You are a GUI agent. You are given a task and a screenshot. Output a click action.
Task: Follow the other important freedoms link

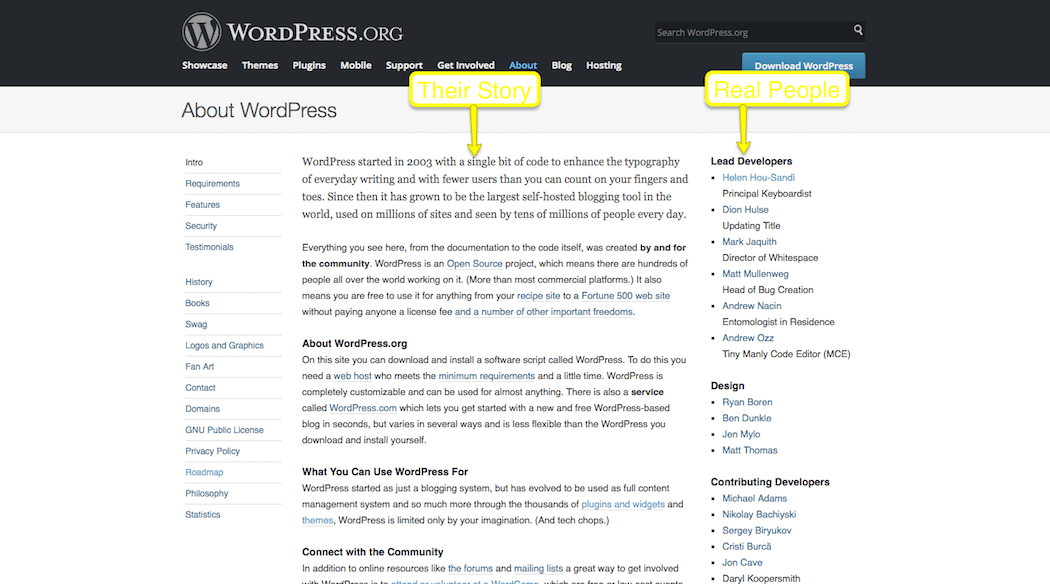pyautogui.click(x=544, y=312)
